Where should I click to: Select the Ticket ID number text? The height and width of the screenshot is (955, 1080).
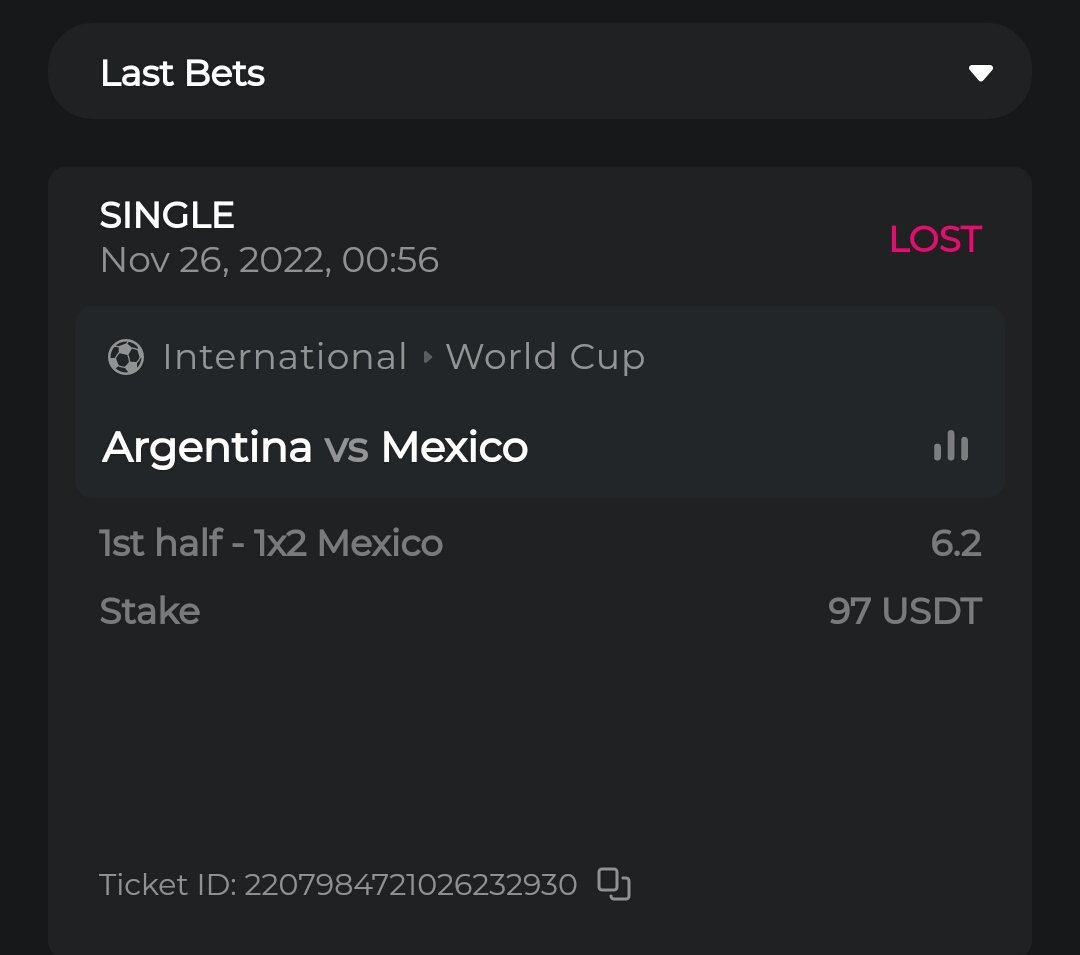pos(410,885)
